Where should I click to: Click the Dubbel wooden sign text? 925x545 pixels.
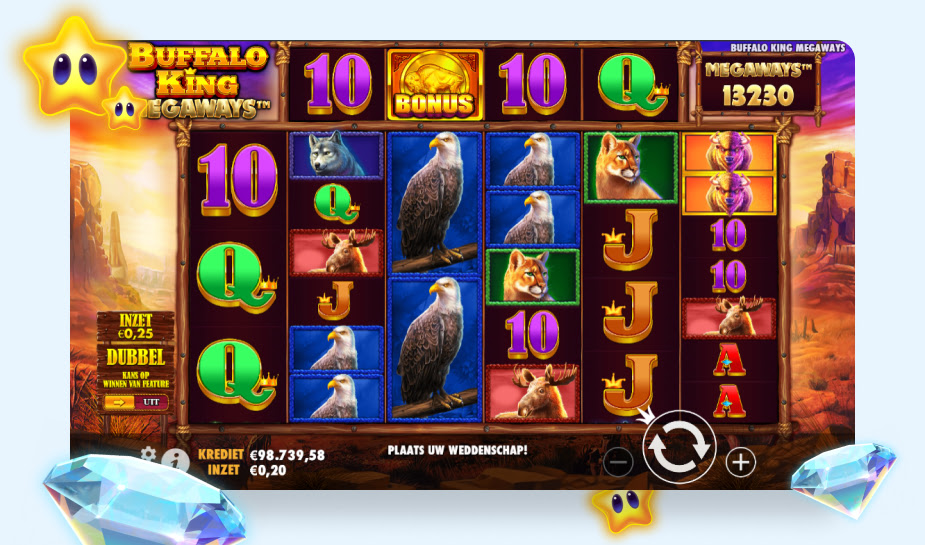pos(136,357)
